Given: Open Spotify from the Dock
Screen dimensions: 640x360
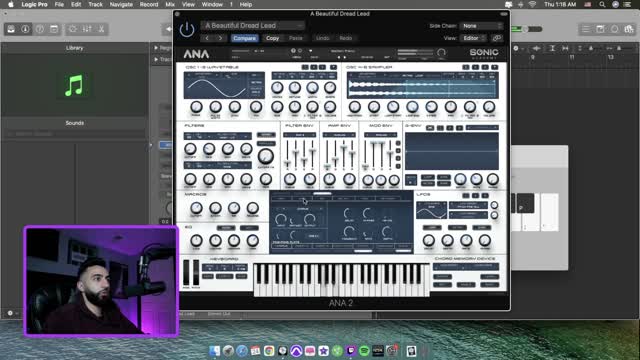Looking at the screenshot, I should (364, 351).
